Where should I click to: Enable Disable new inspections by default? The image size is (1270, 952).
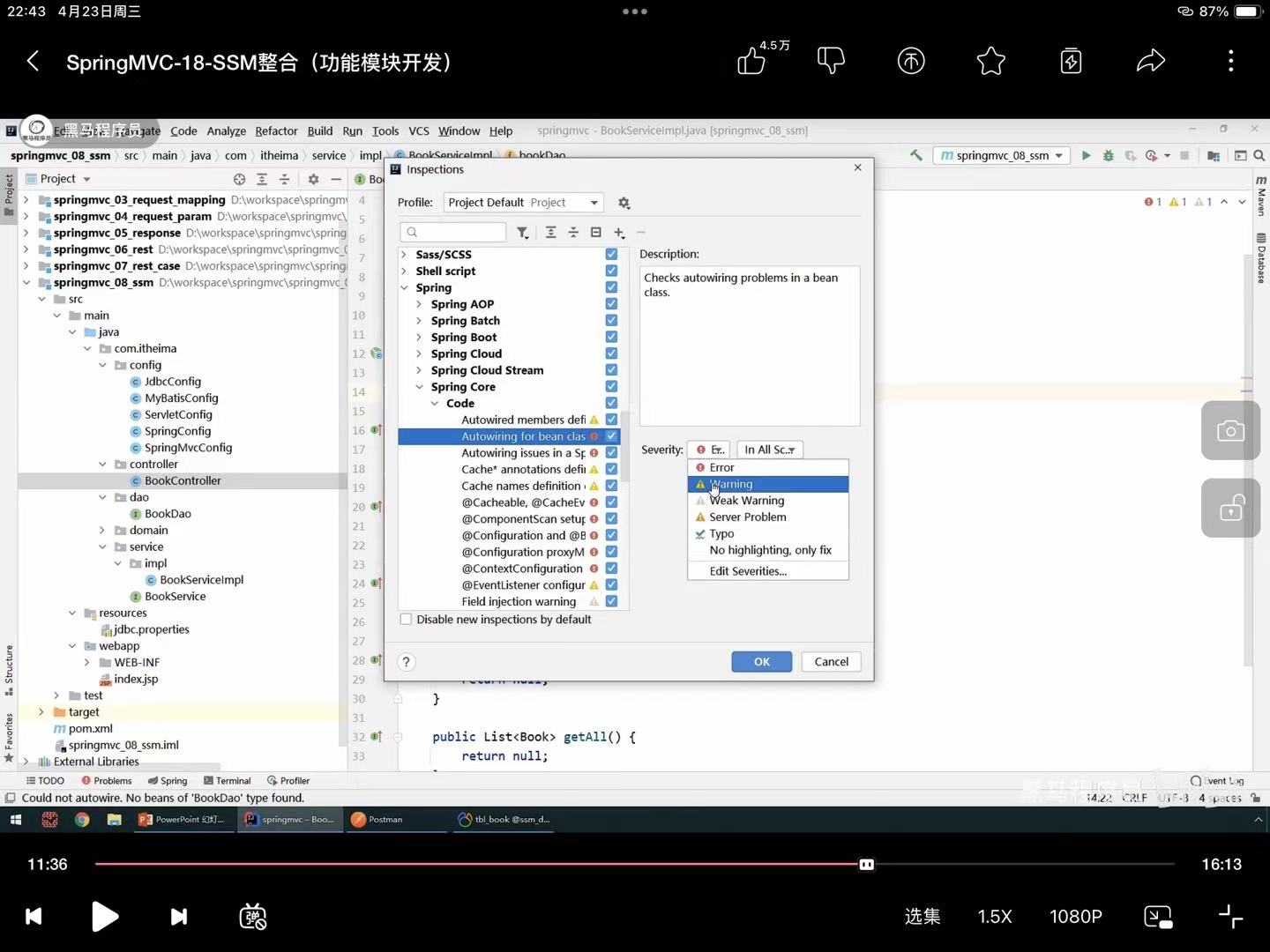point(406,620)
